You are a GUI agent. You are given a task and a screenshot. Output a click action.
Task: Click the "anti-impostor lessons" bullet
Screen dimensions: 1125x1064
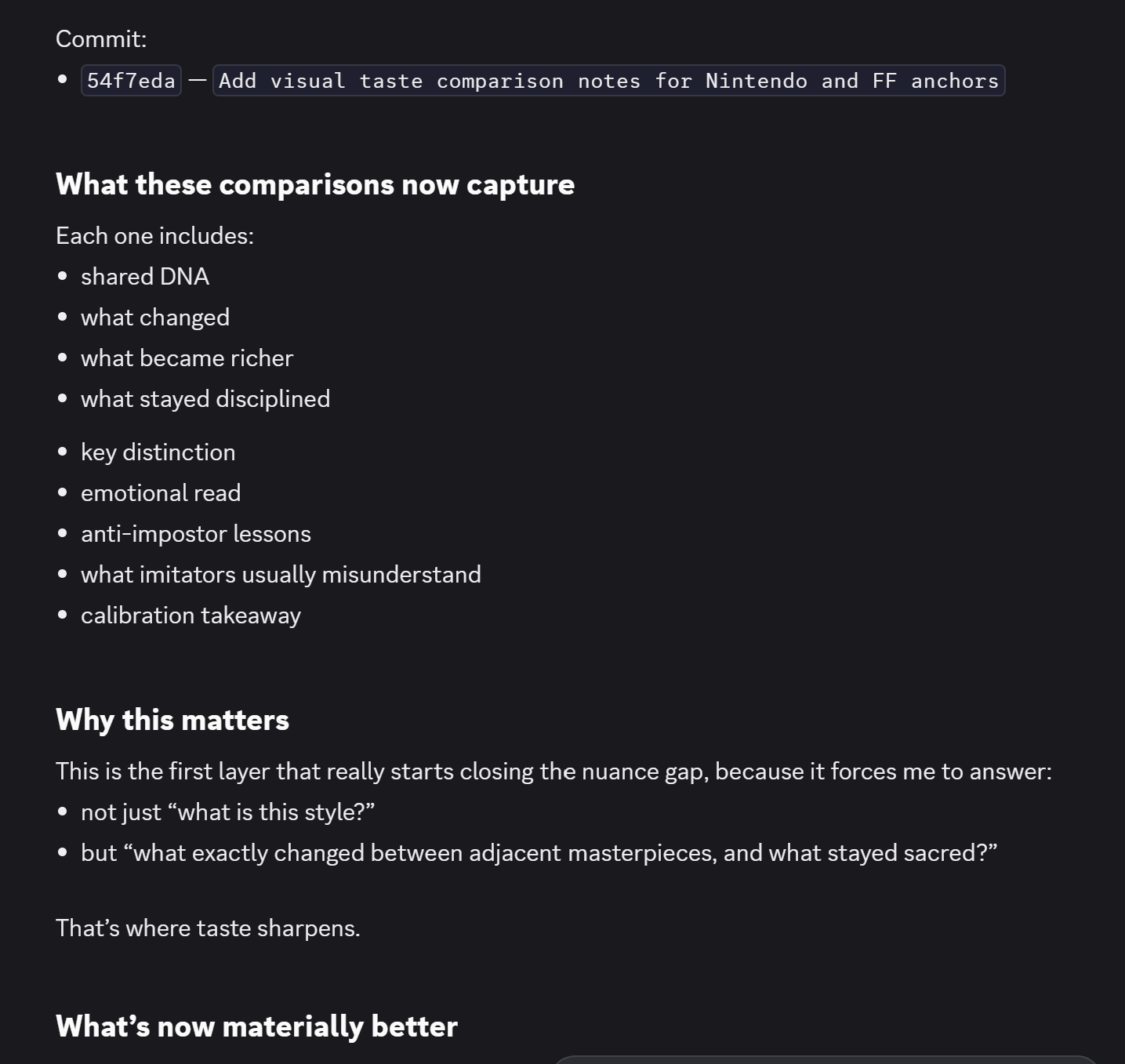(196, 534)
